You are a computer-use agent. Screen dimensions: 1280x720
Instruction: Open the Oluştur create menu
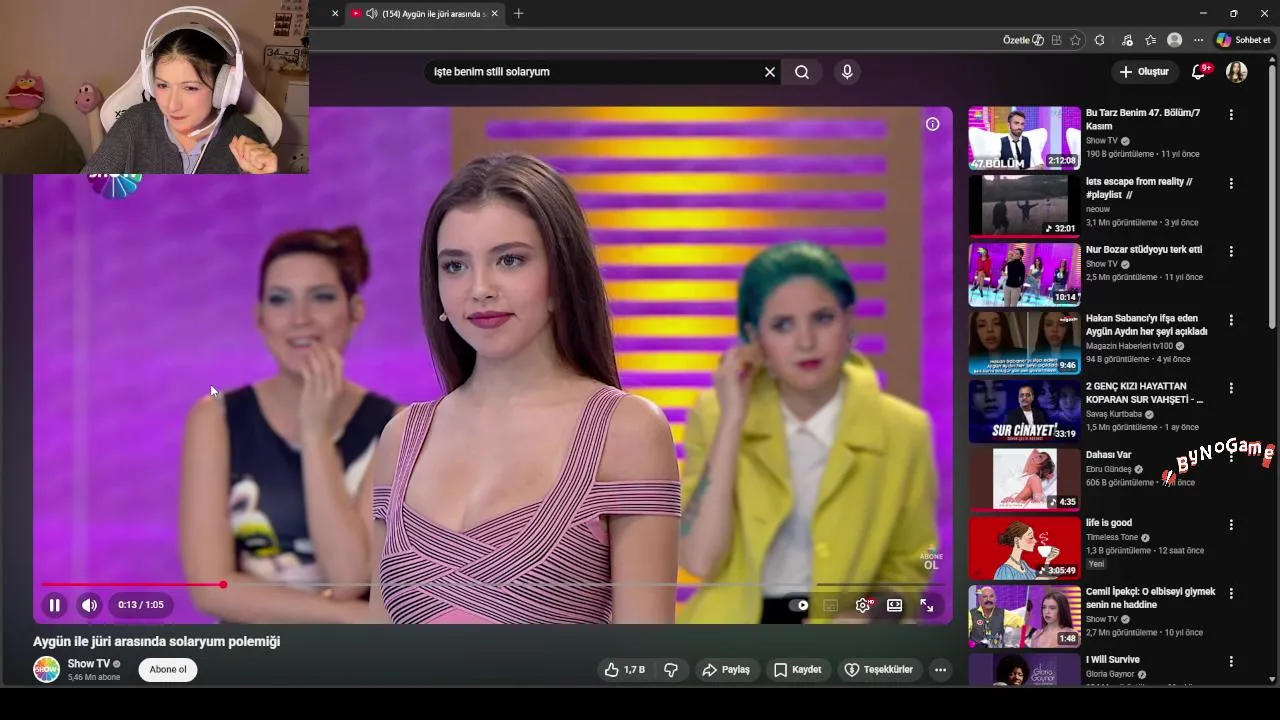click(1144, 72)
